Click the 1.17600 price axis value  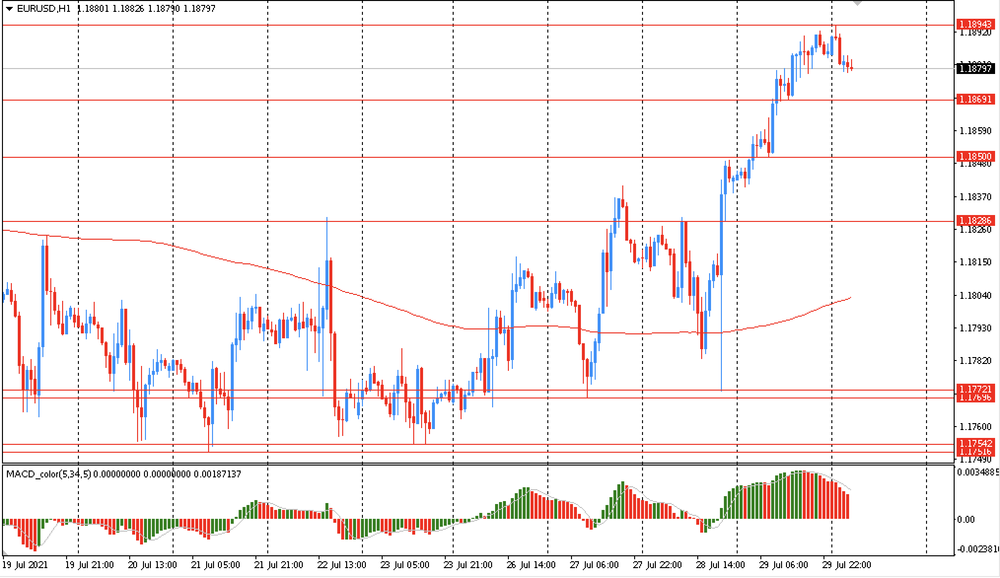coord(976,427)
